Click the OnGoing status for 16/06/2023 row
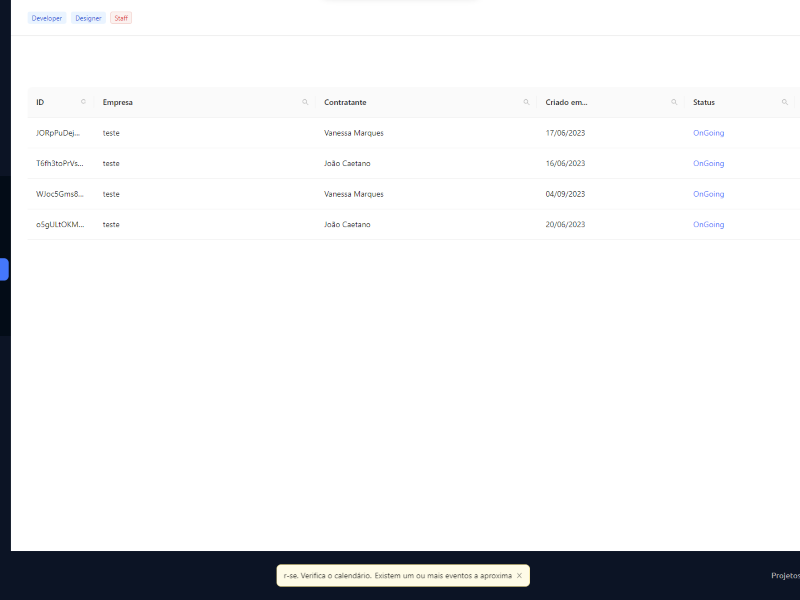The width and height of the screenshot is (800, 600). pyautogui.click(x=708, y=164)
